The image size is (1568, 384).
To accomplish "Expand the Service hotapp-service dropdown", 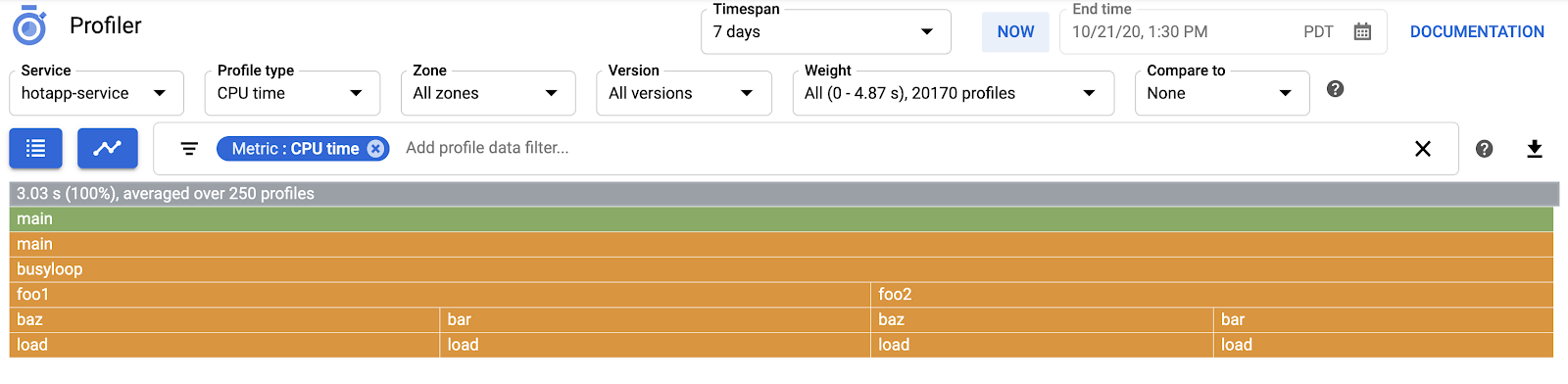I will 97,93.
